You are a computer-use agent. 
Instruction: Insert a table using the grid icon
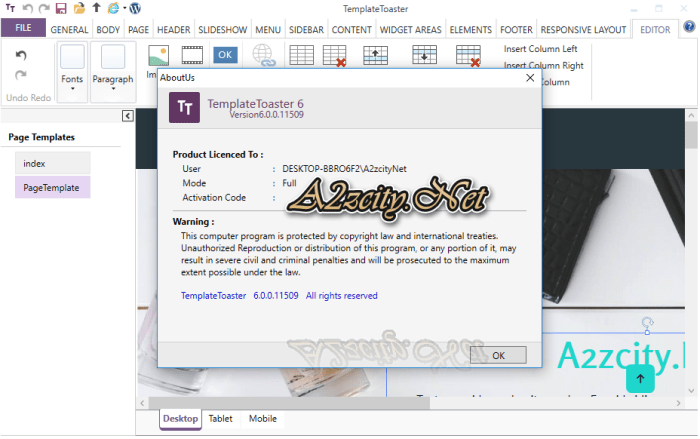301,55
